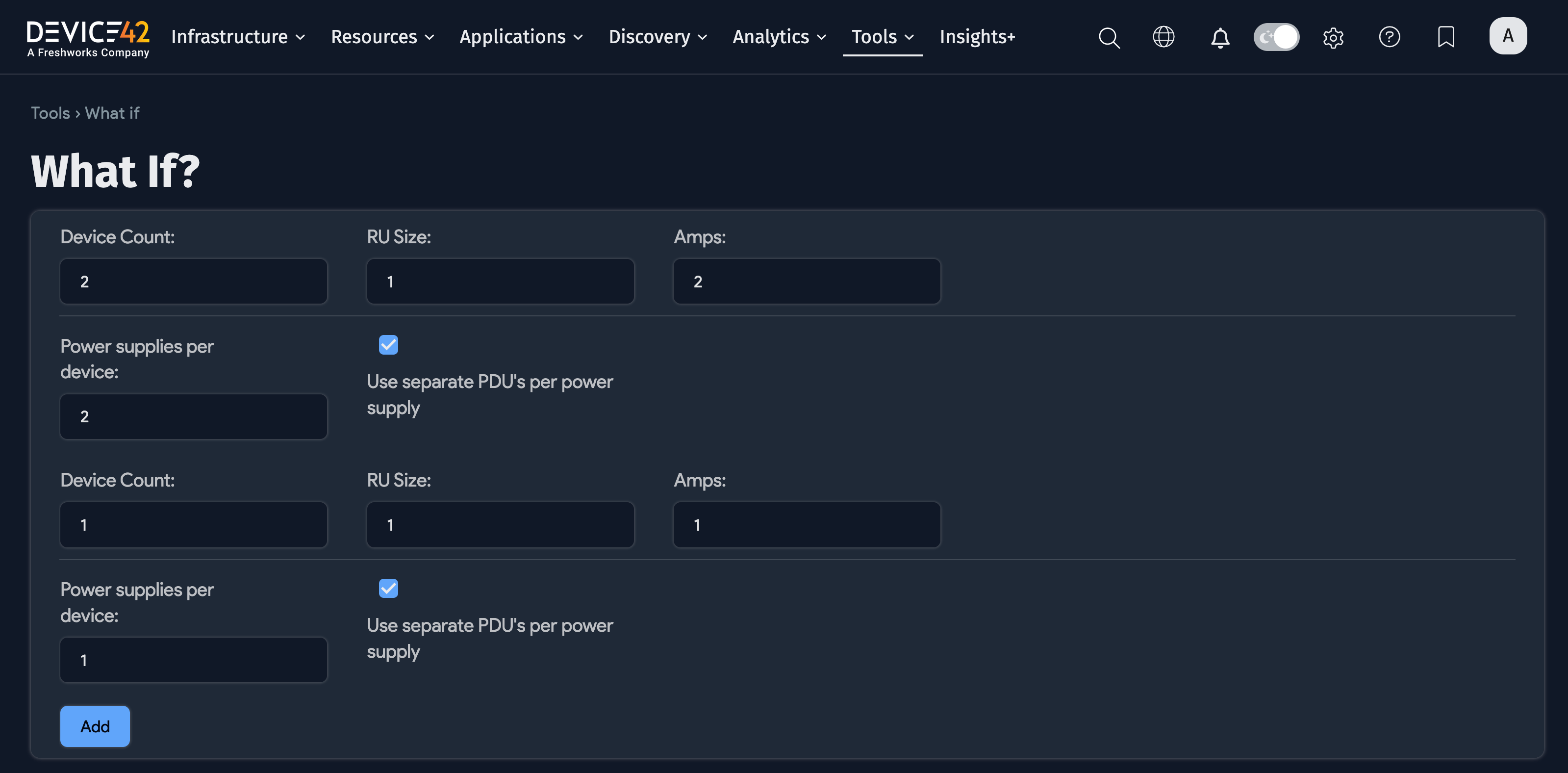This screenshot has width=1568, height=773.
Task: Open the help icon
Action: (x=1390, y=37)
